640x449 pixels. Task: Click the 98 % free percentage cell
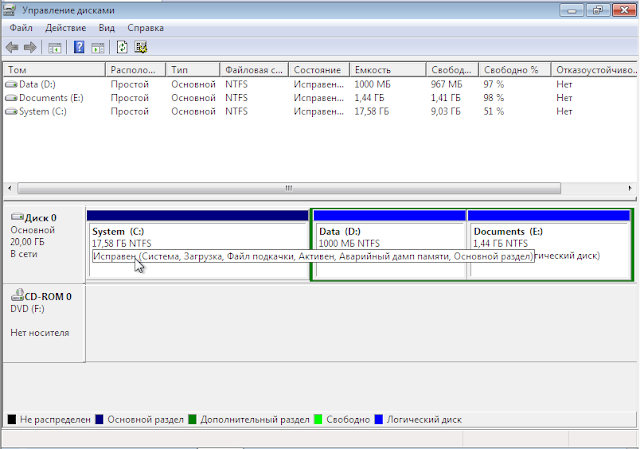pyautogui.click(x=494, y=98)
